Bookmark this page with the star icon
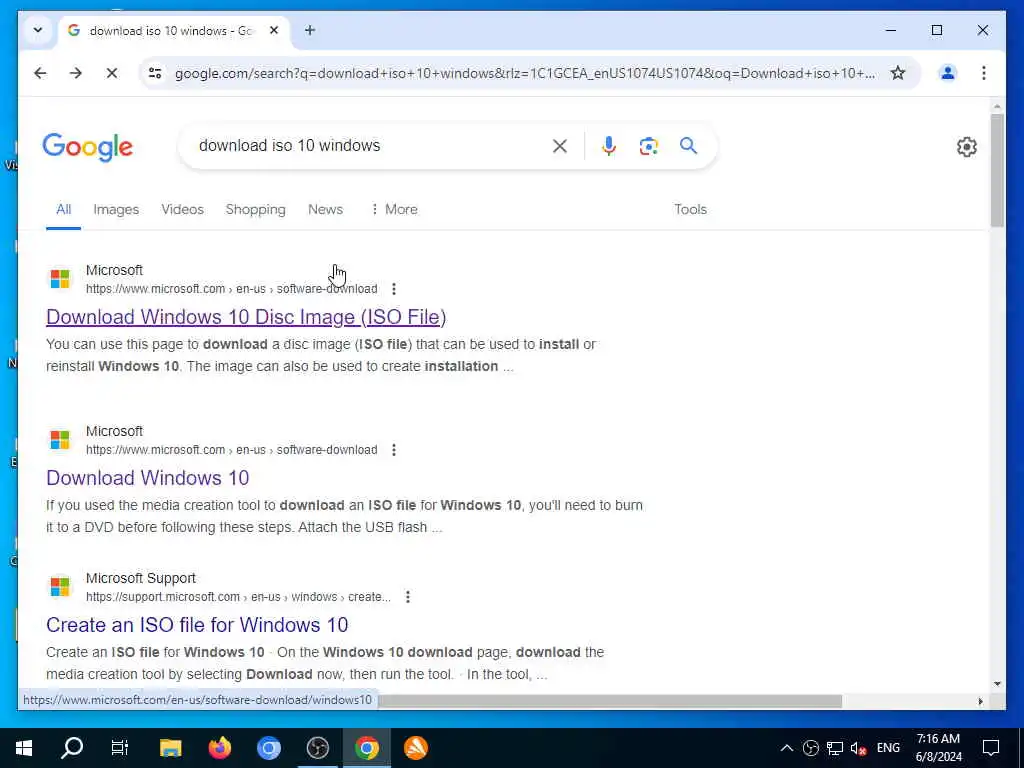Screen dimensions: 1024x768 pyautogui.click(x=898, y=72)
